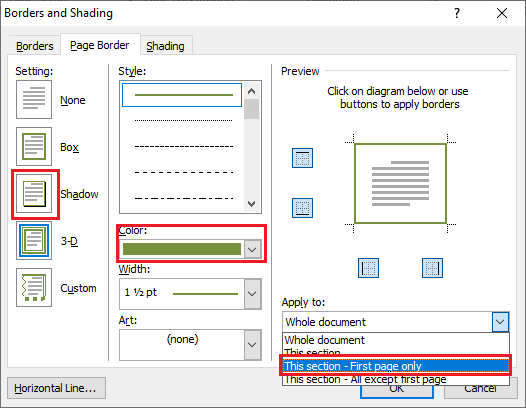Toggle the right border preview button
The height and width of the screenshot is (408, 526).
click(x=432, y=268)
